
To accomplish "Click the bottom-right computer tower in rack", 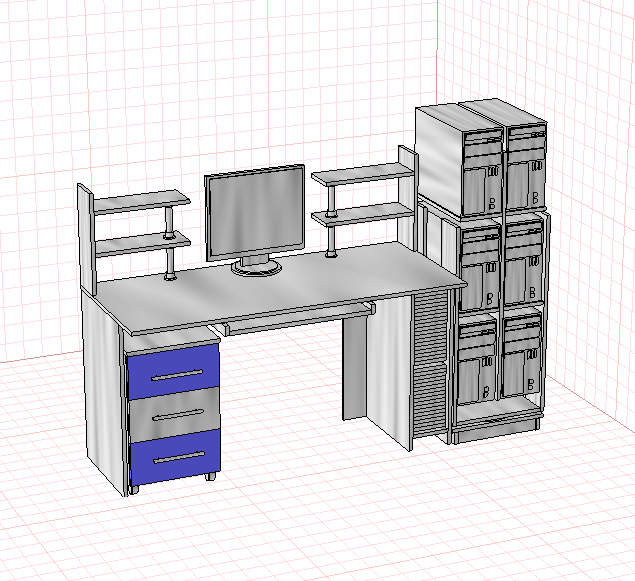I will (522, 351).
